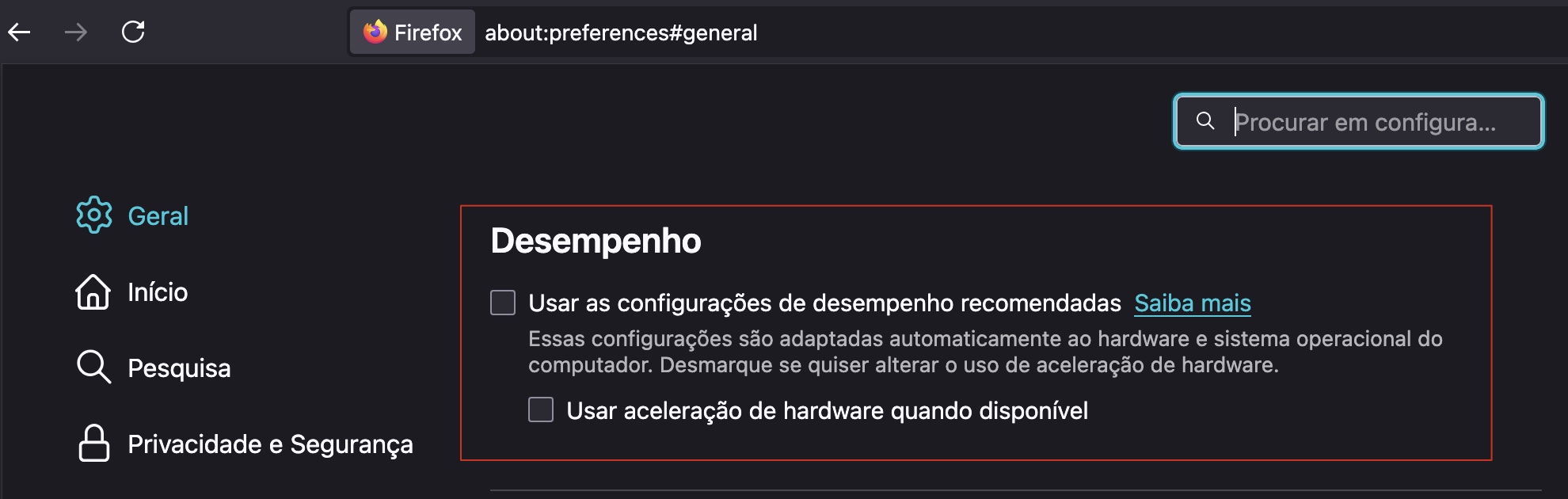The height and width of the screenshot is (499, 1568).
Task: Click the Firefox logo badge in address bar
Action: 375,32
